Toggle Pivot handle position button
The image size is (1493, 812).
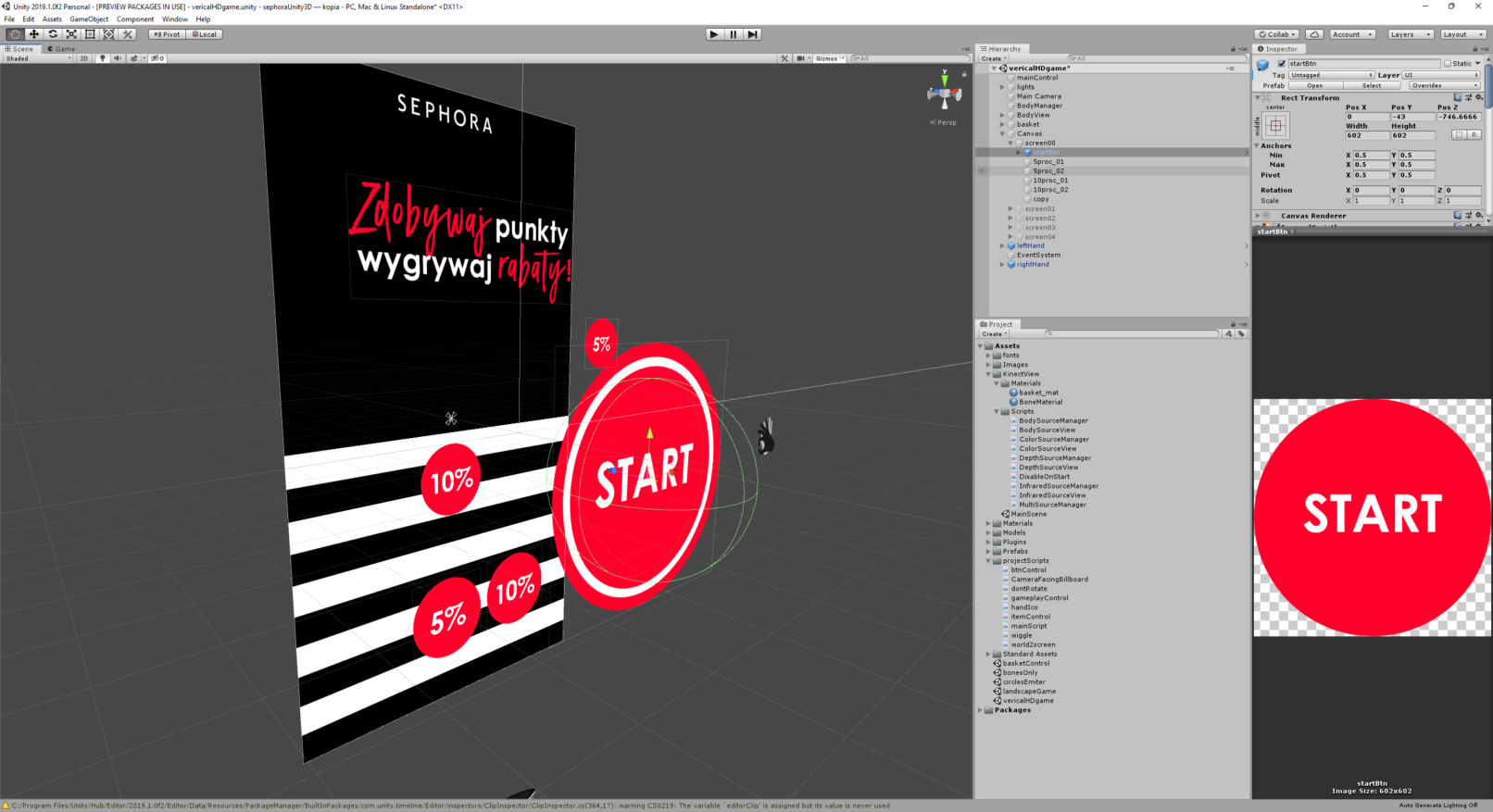point(167,34)
